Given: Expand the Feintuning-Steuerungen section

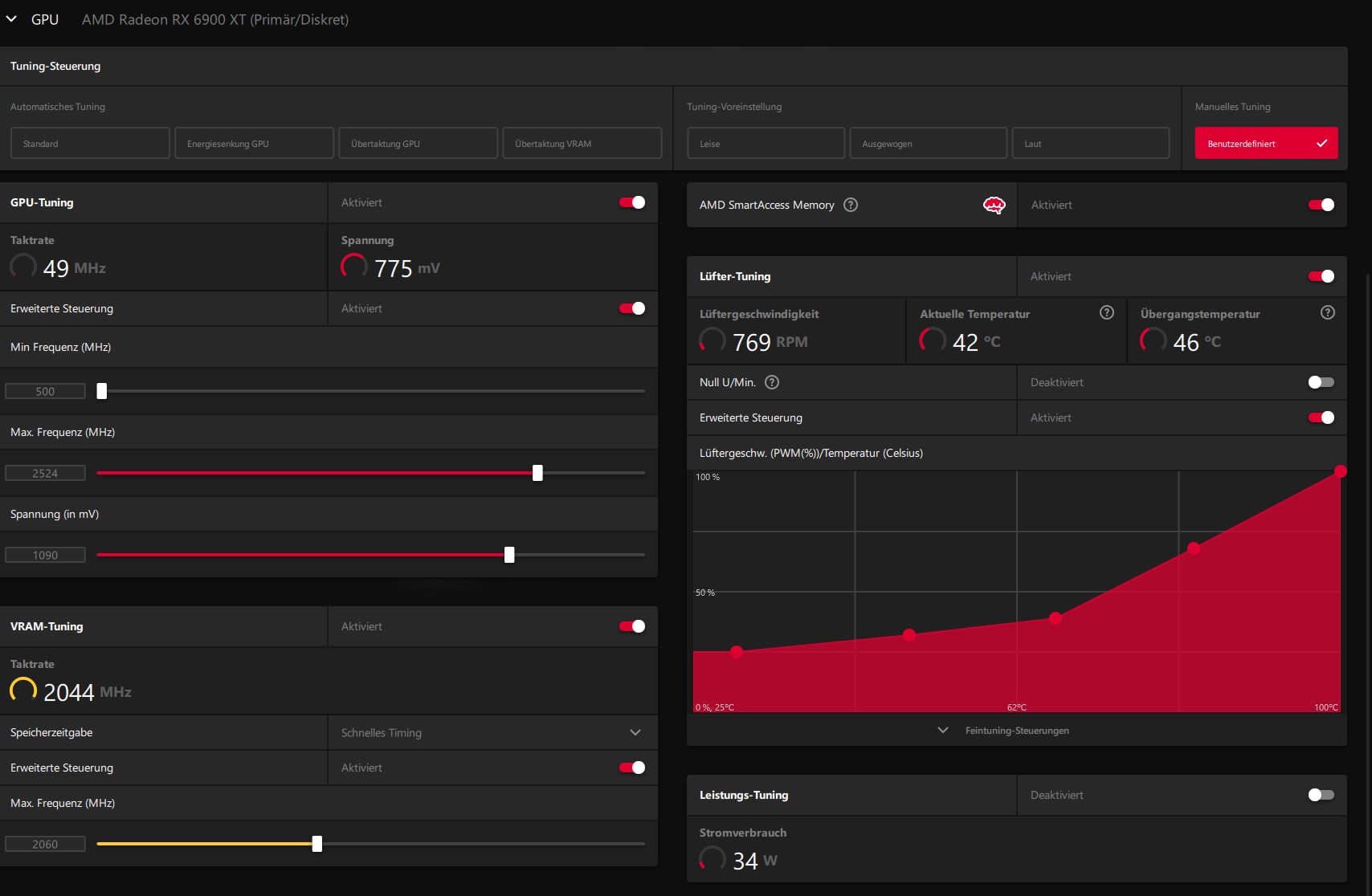Looking at the screenshot, I should [1004, 731].
